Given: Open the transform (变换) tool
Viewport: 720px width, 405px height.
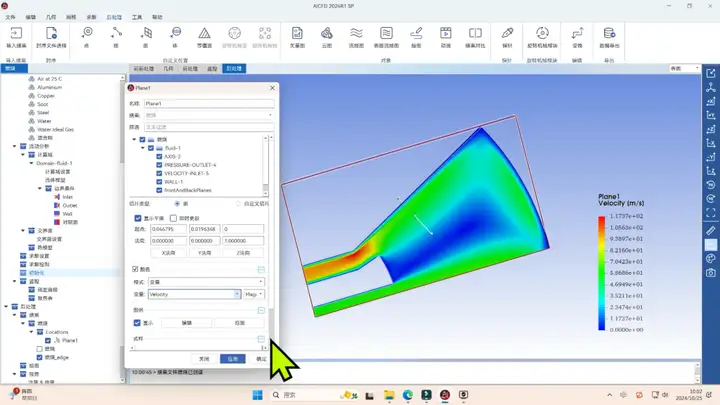Looking at the screenshot, I should pyautogui.click(x=577, y=37).
